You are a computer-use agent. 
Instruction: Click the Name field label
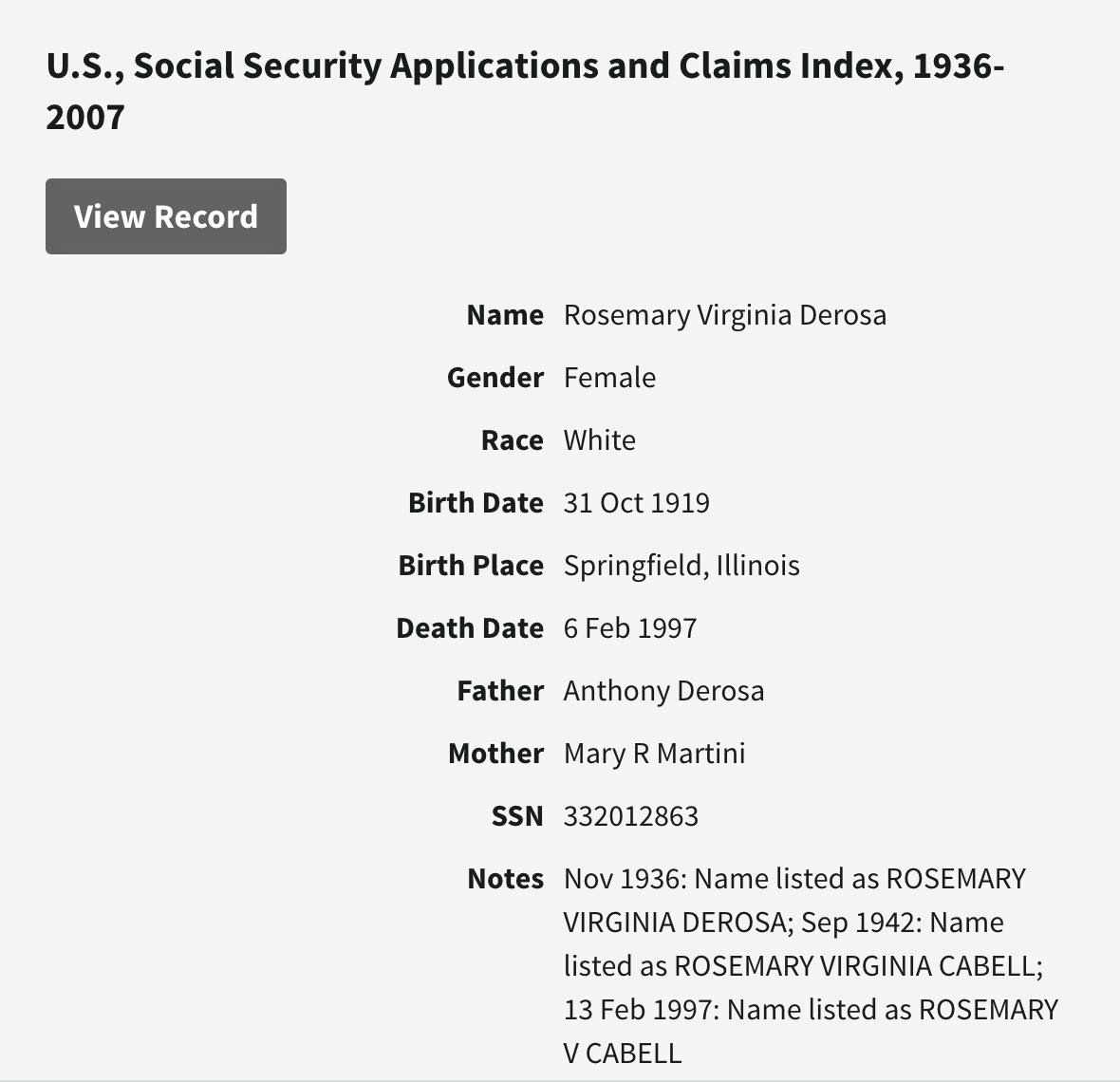pyautogui.click(x=505, y=315)
